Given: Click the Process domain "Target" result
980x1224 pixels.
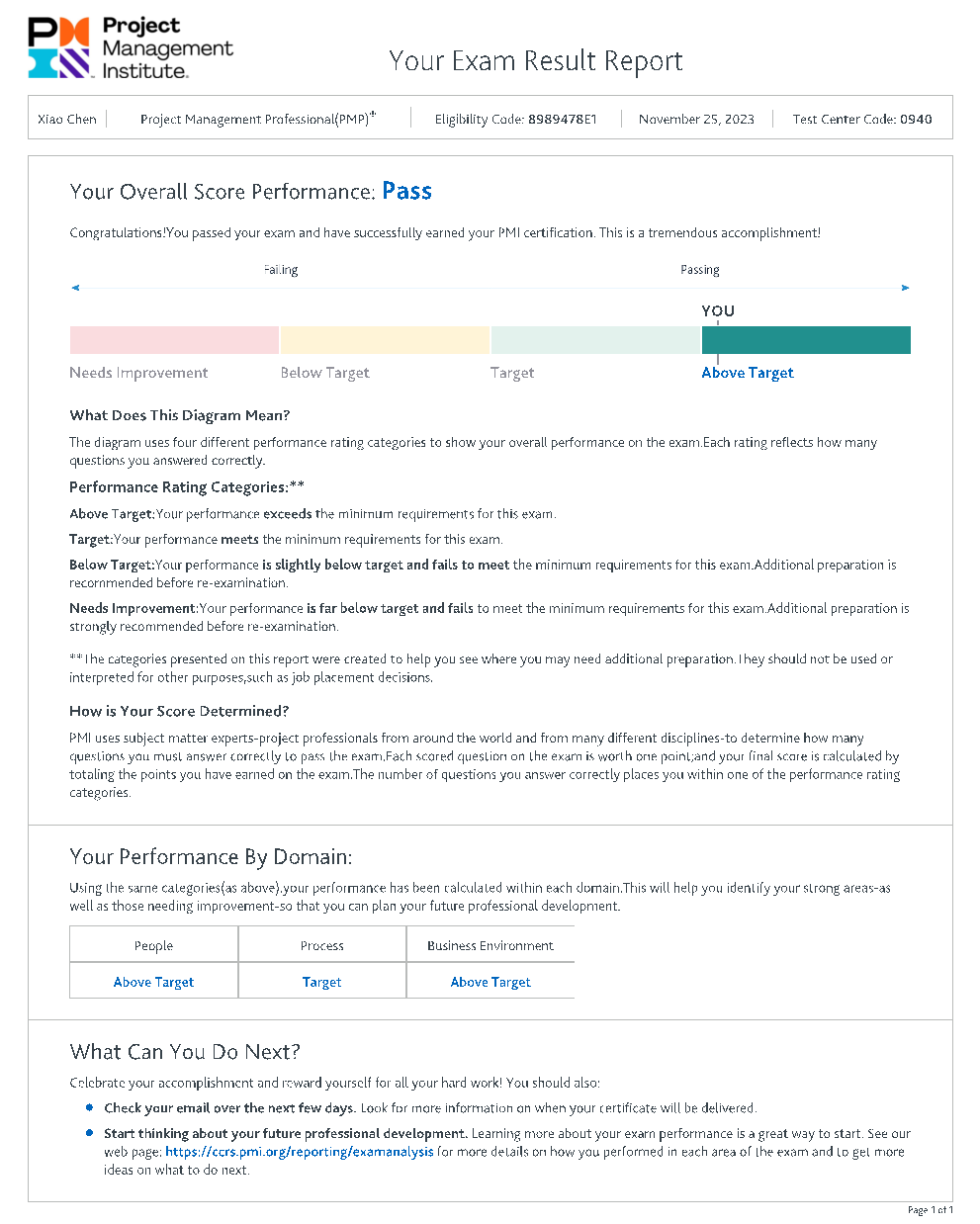Looking at the screenshot, I should [322, 982].
